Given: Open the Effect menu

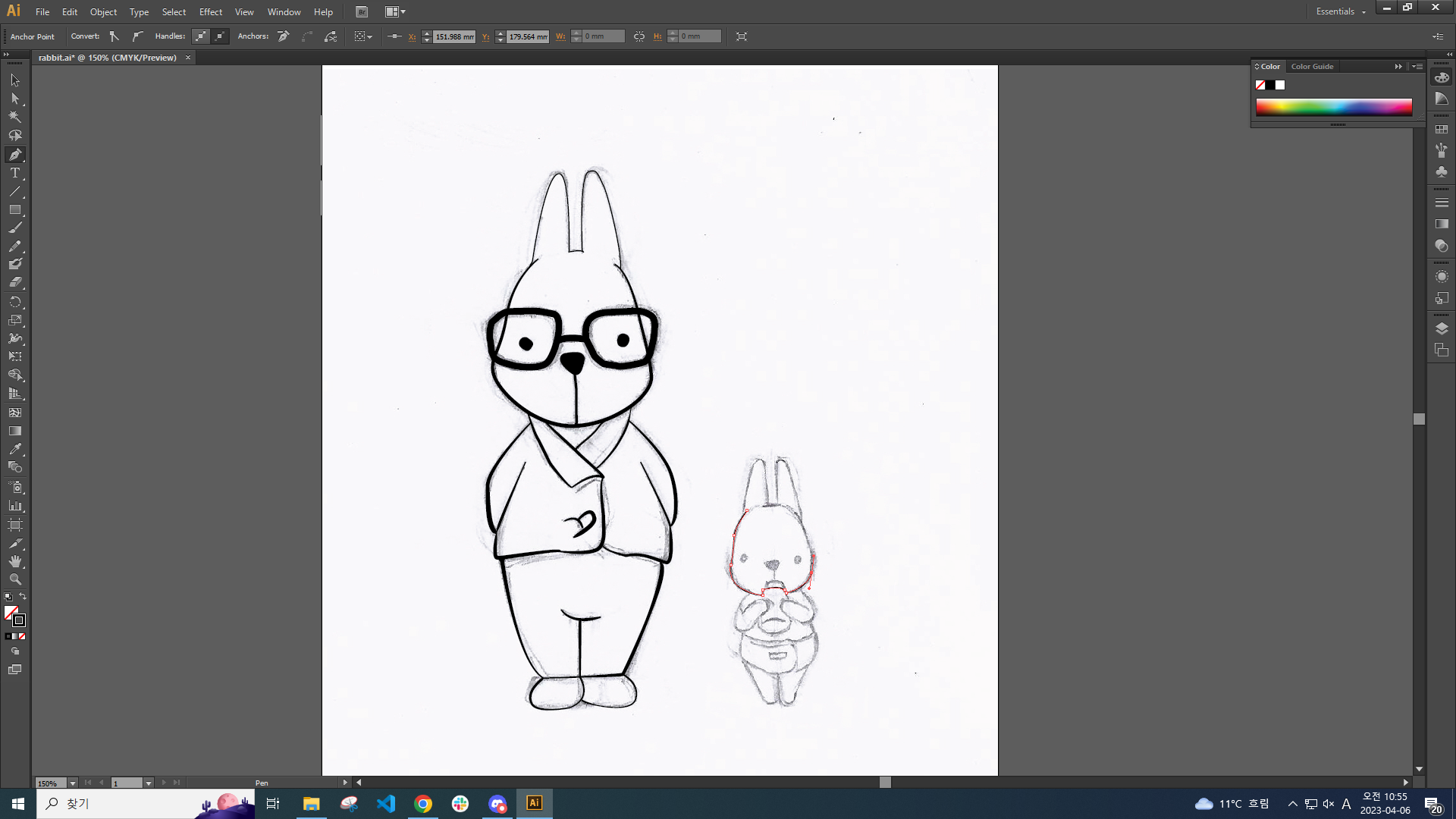Looking at the screenshot, I should pos(211,12).
